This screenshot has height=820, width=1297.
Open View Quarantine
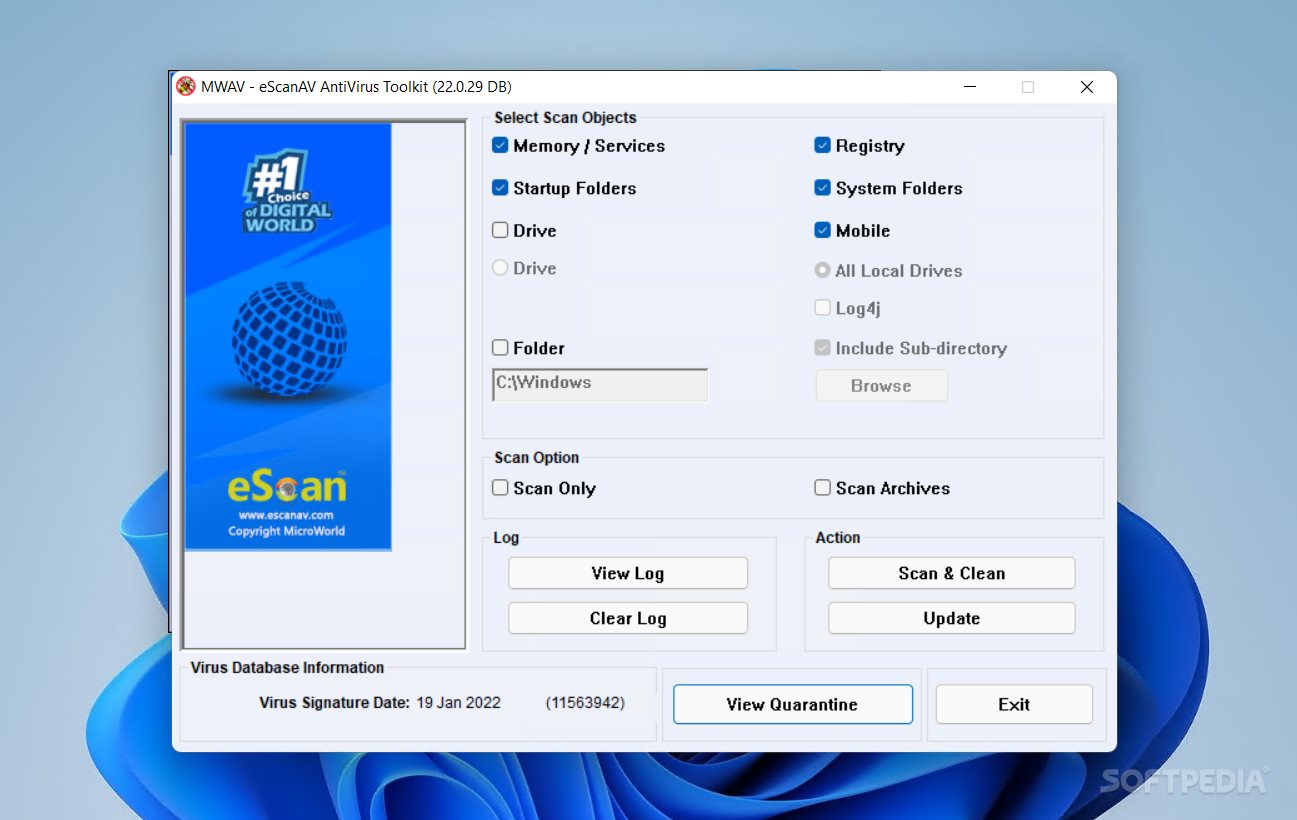793,704
